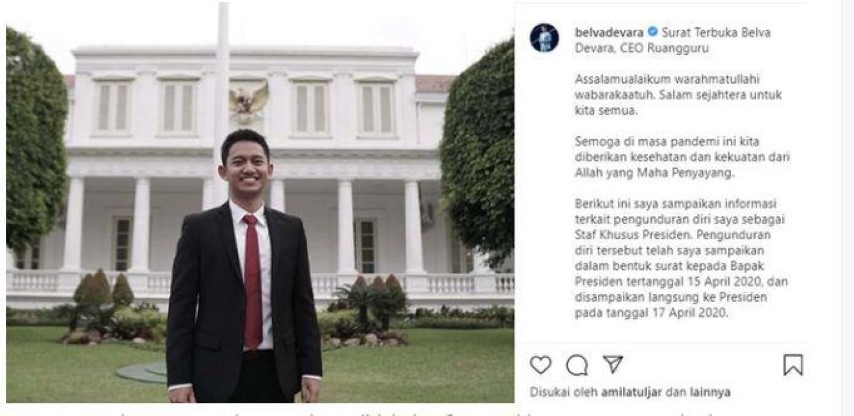
Task: View other likers via 'lainnya'
Action: [x=710, y=392]
